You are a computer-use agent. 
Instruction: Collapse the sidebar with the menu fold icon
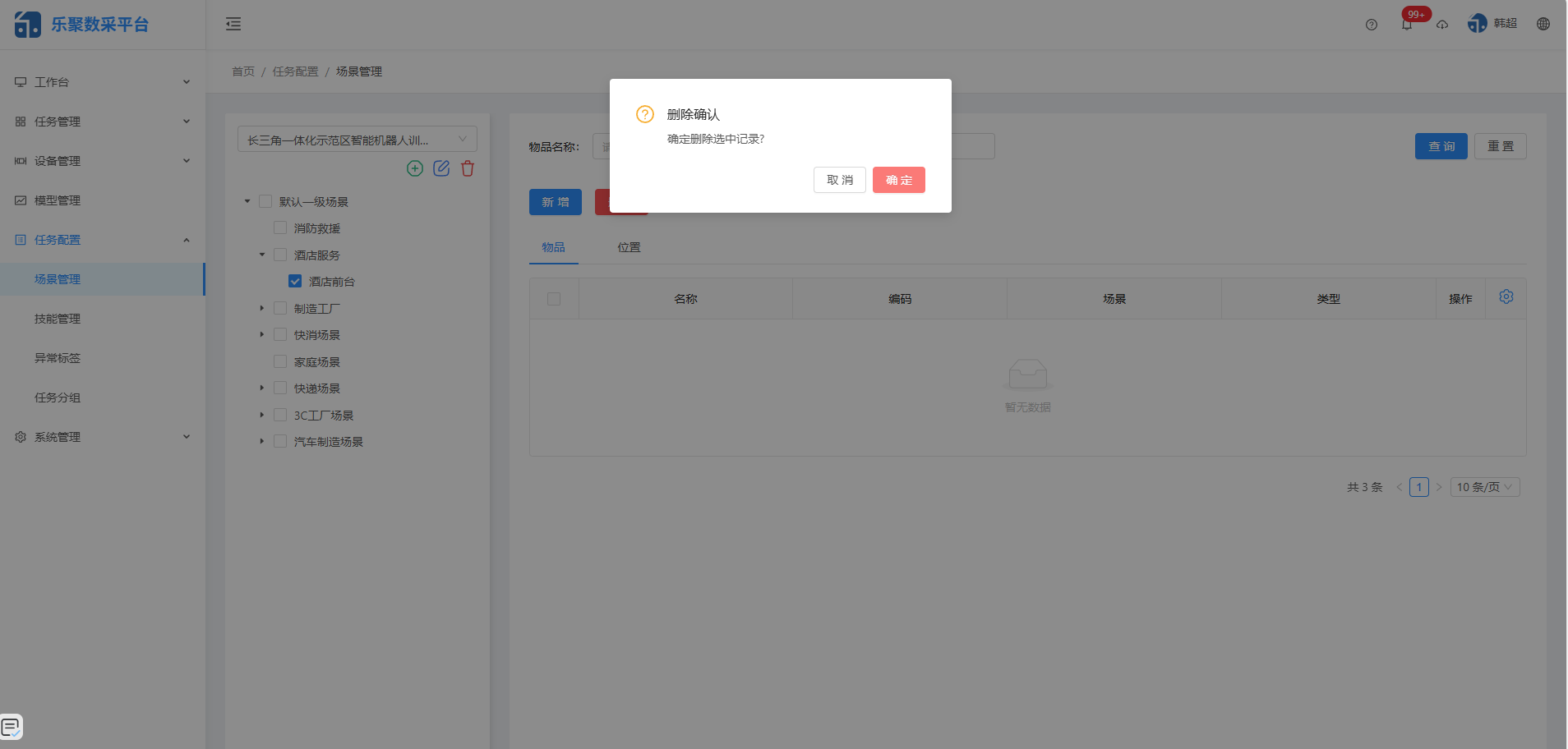click(x=233, y=24)
